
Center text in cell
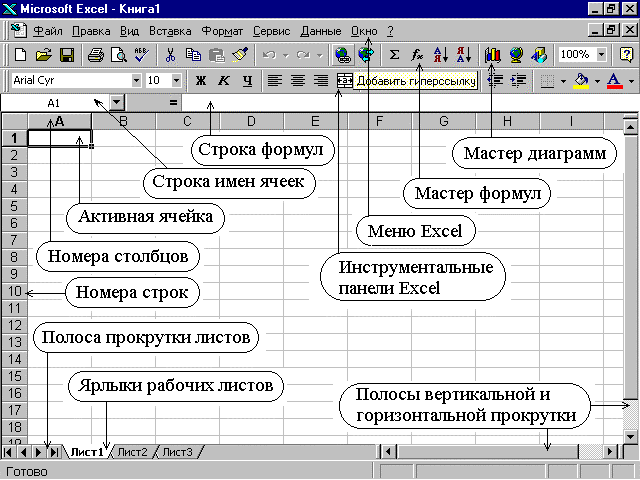[x=298, y=80]
